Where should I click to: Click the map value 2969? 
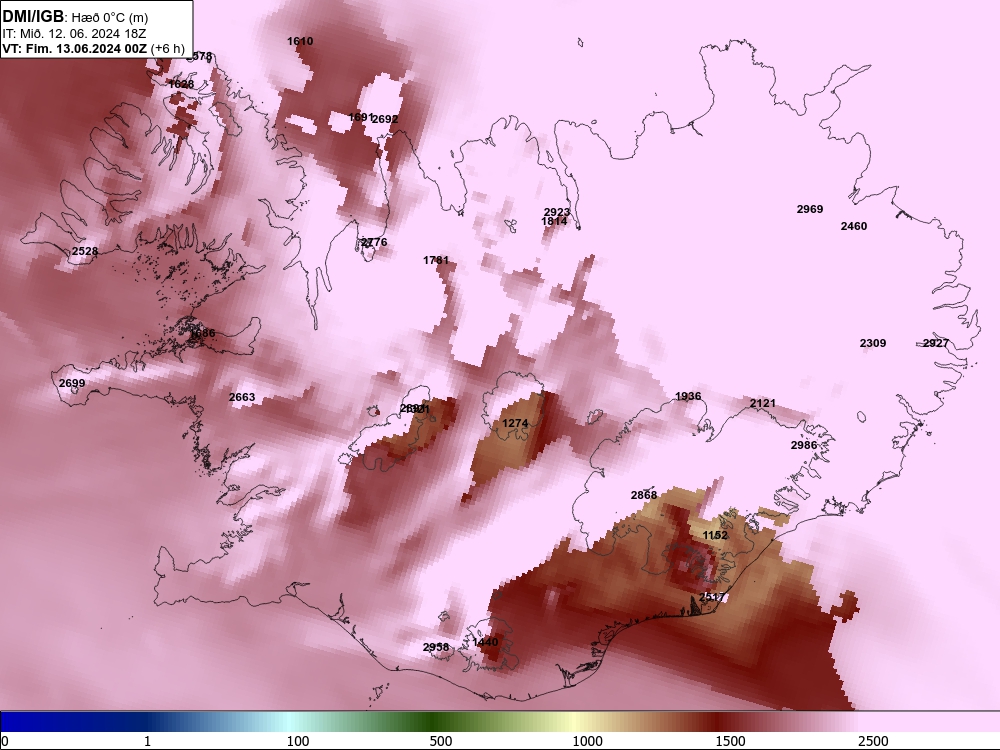point(810,209)
